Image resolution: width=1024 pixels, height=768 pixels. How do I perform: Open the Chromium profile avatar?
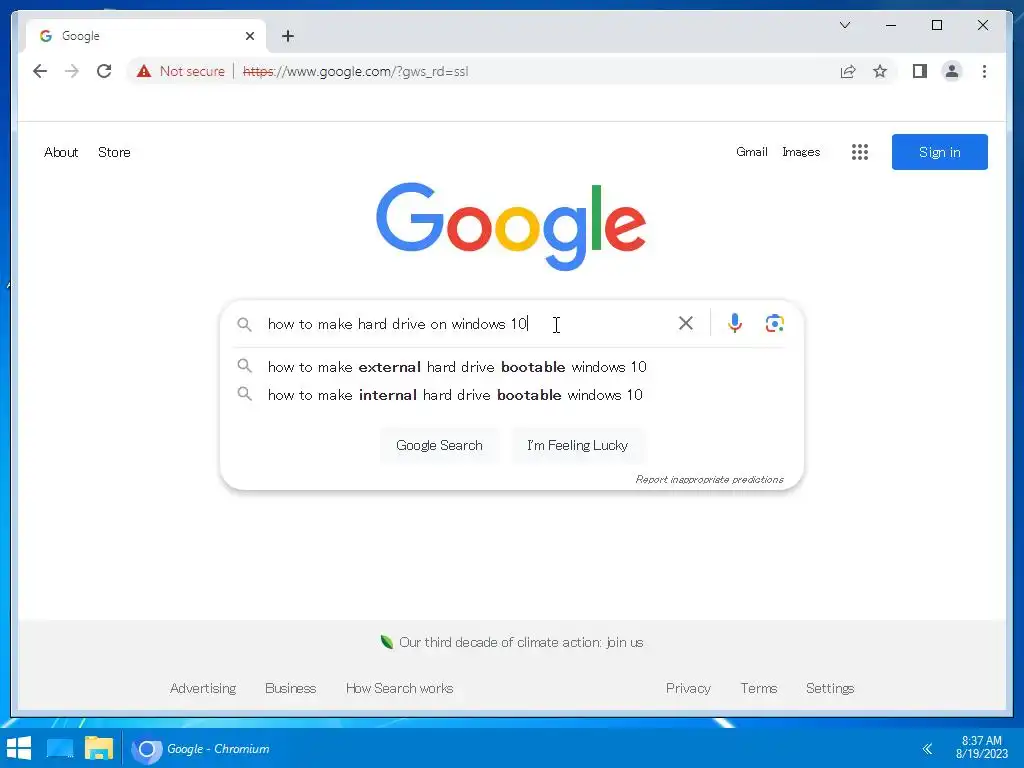pos(952,71)
